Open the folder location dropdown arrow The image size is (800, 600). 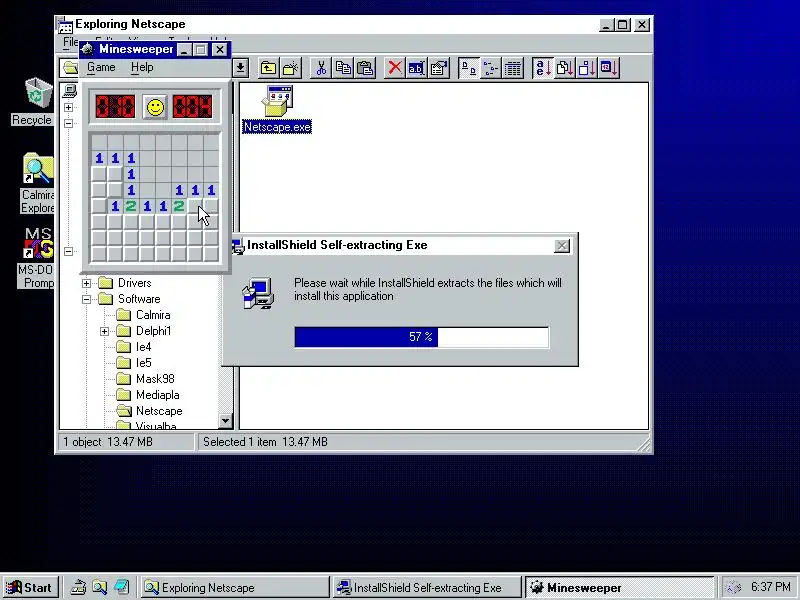pyautogui.click(x=240, y=68)
